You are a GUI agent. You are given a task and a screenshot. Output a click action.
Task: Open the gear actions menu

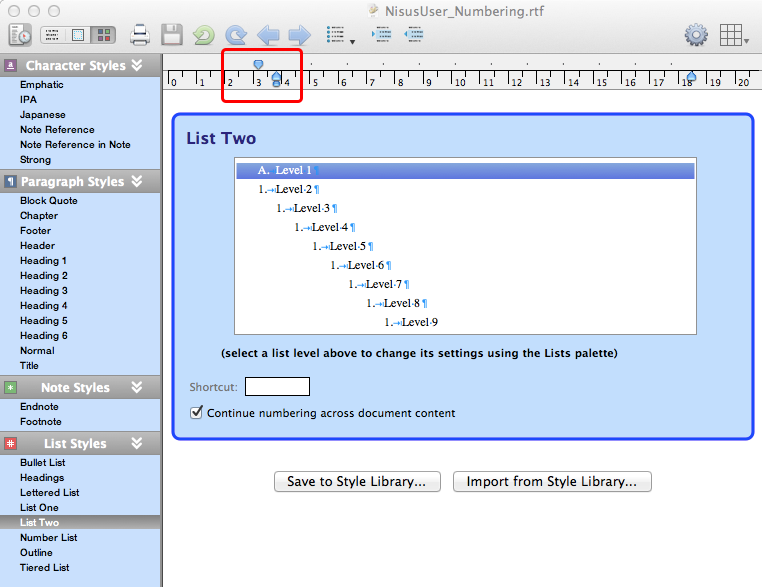pos(696,35)
